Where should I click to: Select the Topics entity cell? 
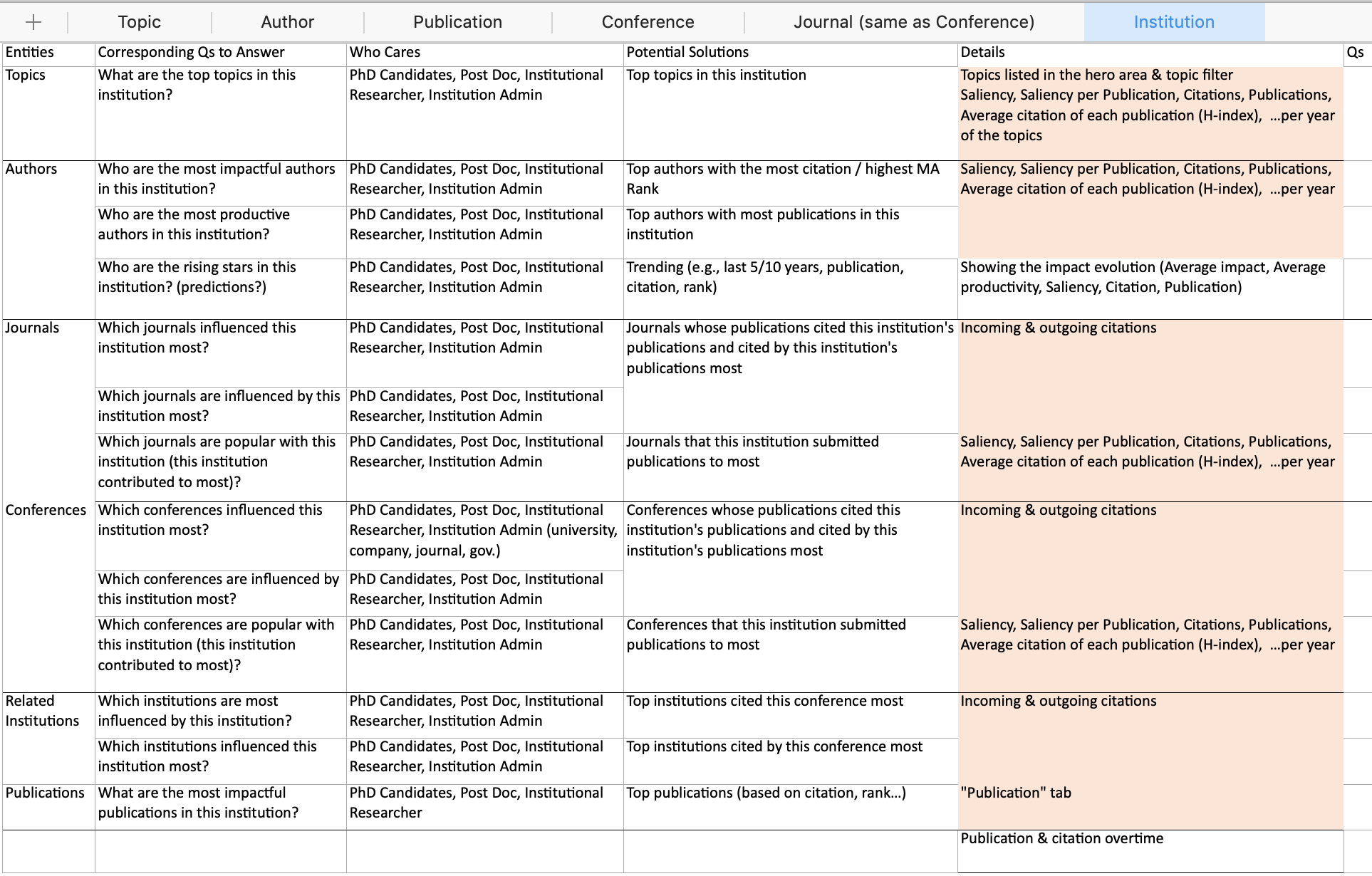tap(48, 113)
